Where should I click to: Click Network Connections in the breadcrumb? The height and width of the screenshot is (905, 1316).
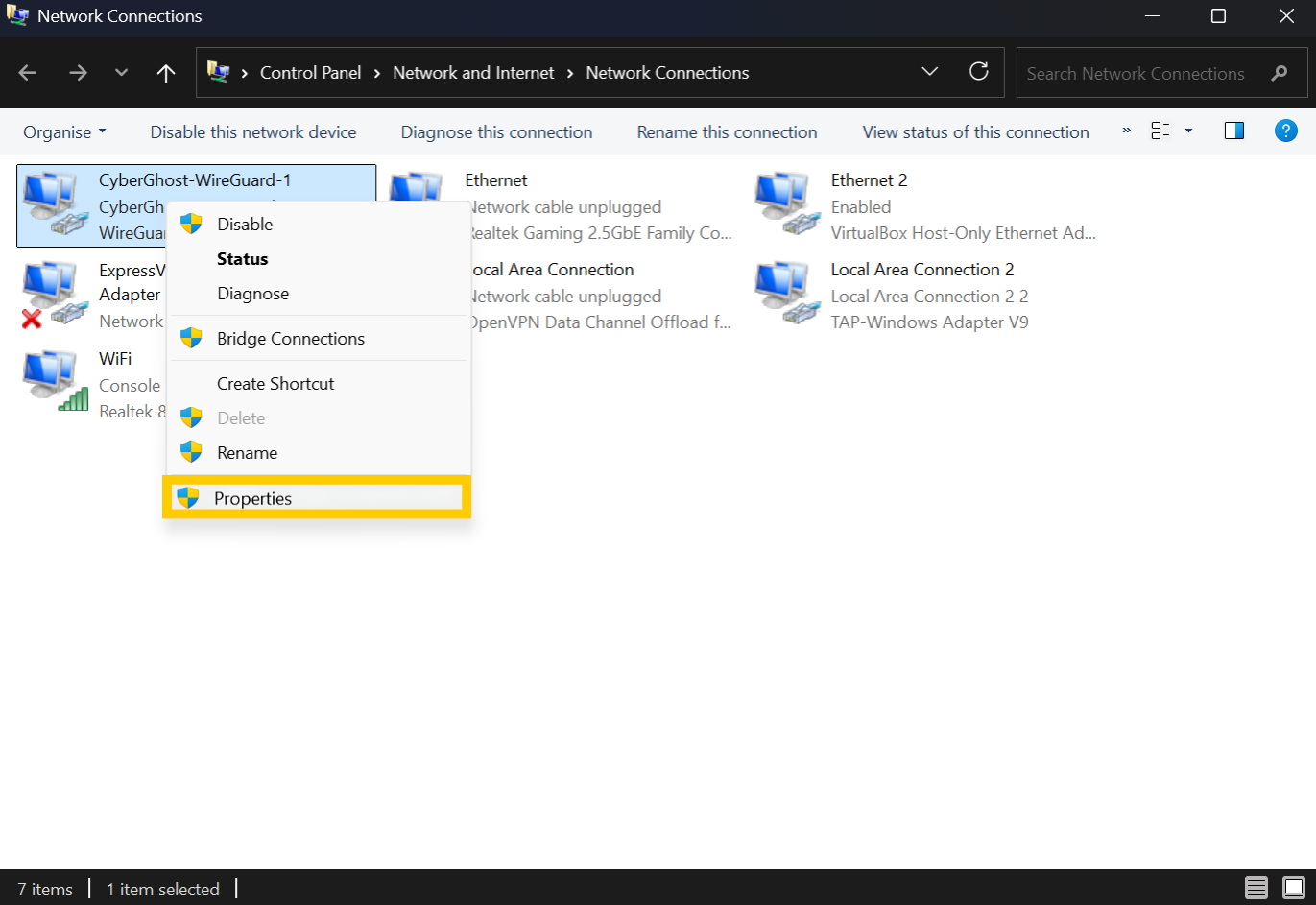click(667, 73)
